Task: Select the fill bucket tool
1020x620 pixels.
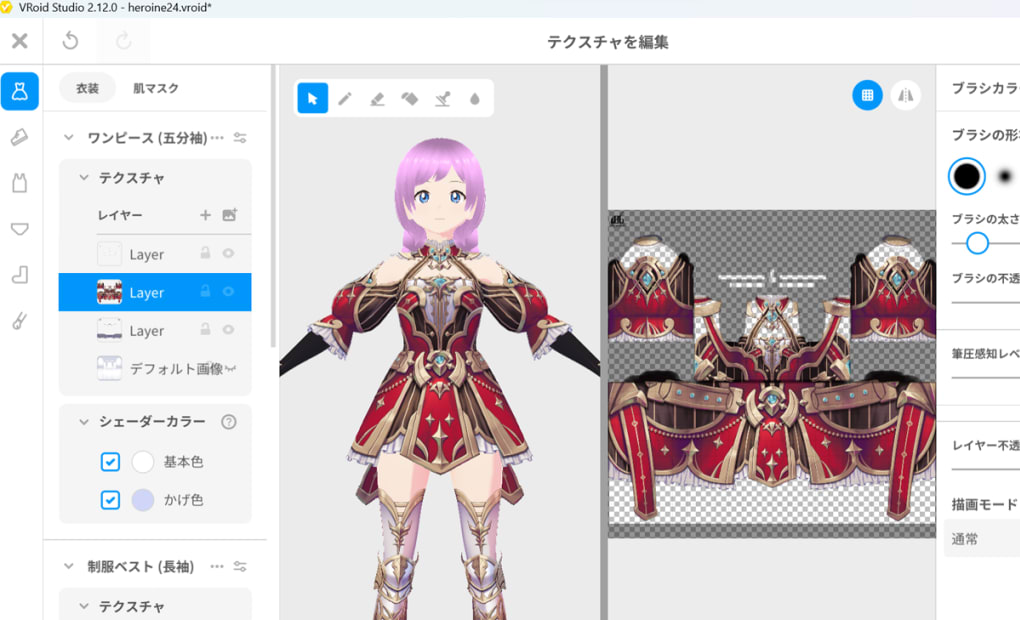Action: [410, 98]
